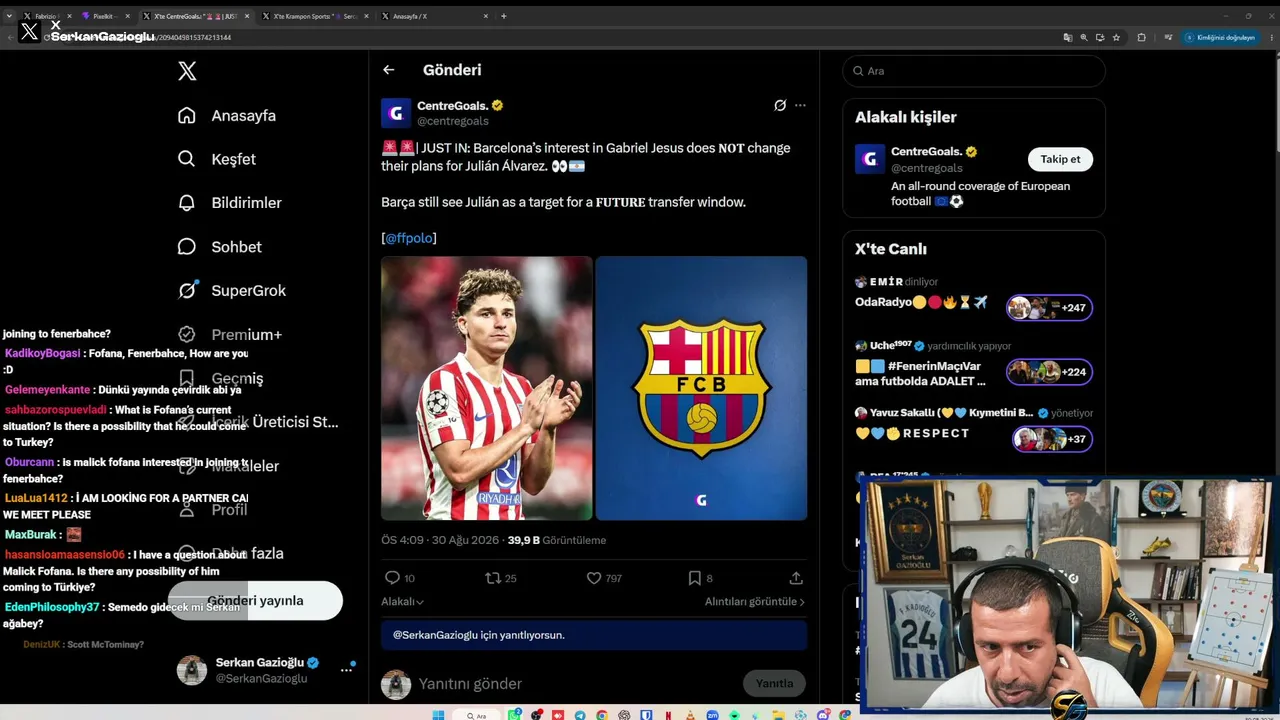Open Discord from the taskbar
The width and height of the screenshot is (1280, 720).
point(823,715)
